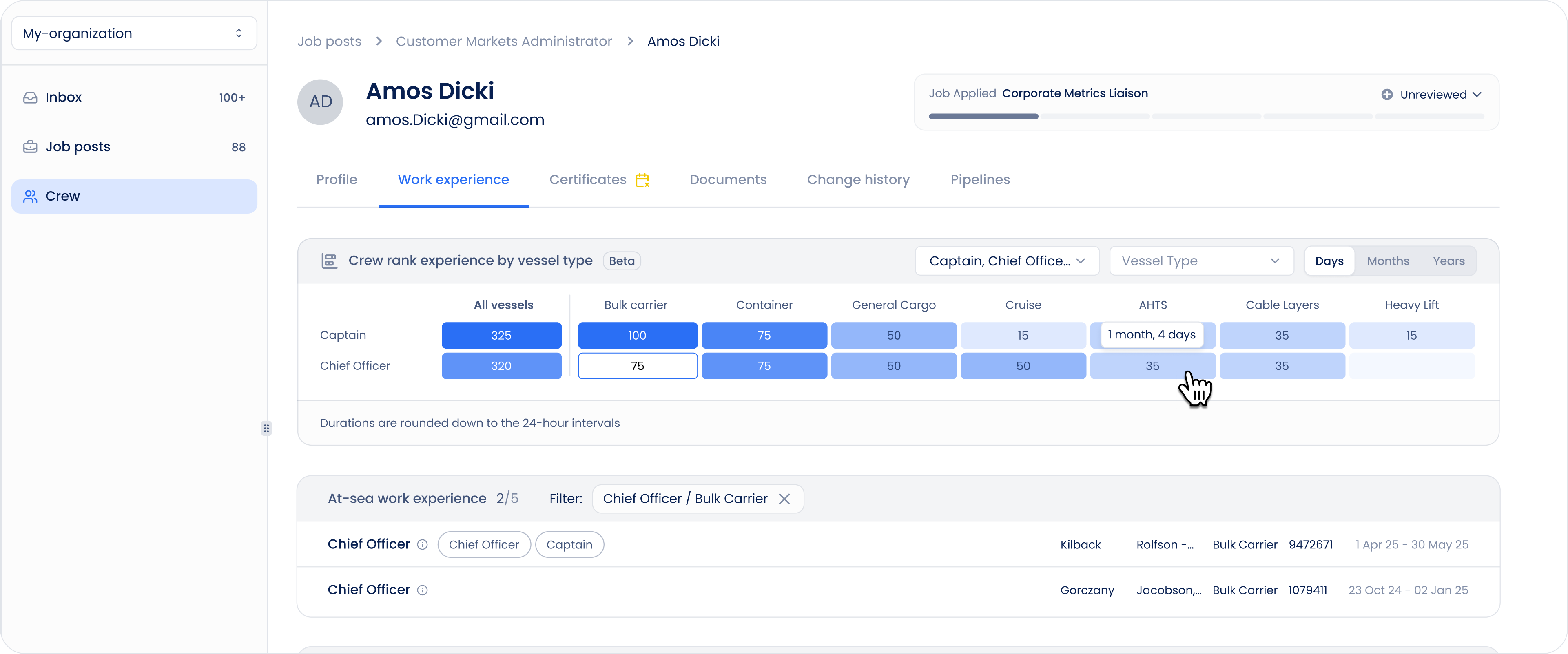Screen dimensions: 1568x654
Task: Go to Job posts breadcrumb
Action: tap(329, 41)
